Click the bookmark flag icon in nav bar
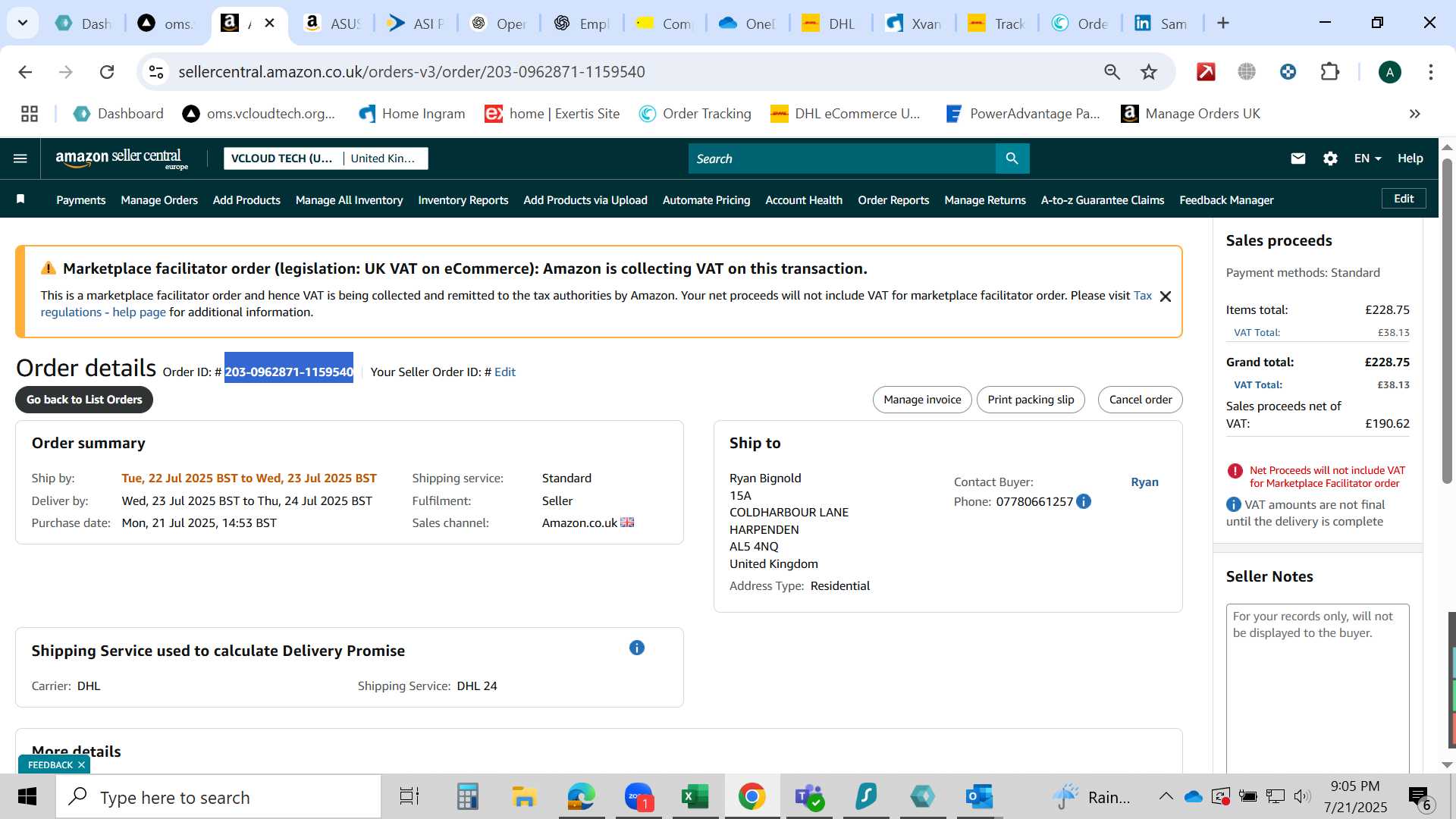Viewport: 1456px width, 819px height. (20, 199)
